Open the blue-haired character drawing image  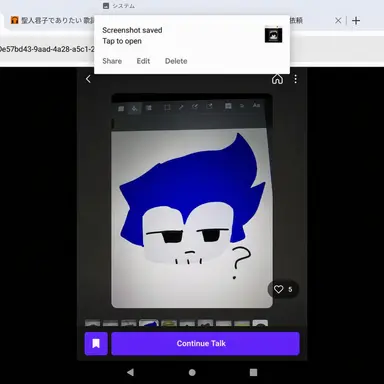192,201
